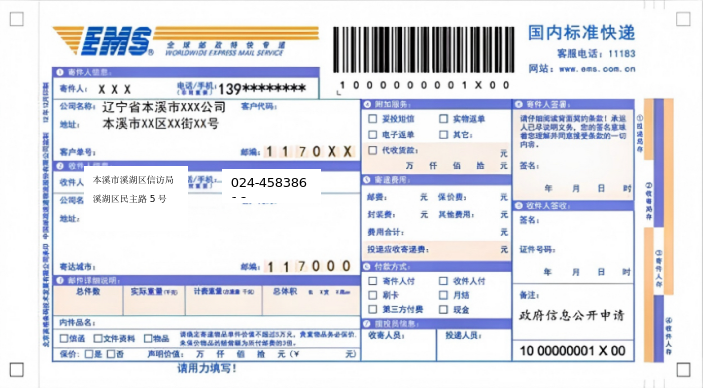Check the 物品 item type box
Screen dimensions: 703x388
pos(148,339)
